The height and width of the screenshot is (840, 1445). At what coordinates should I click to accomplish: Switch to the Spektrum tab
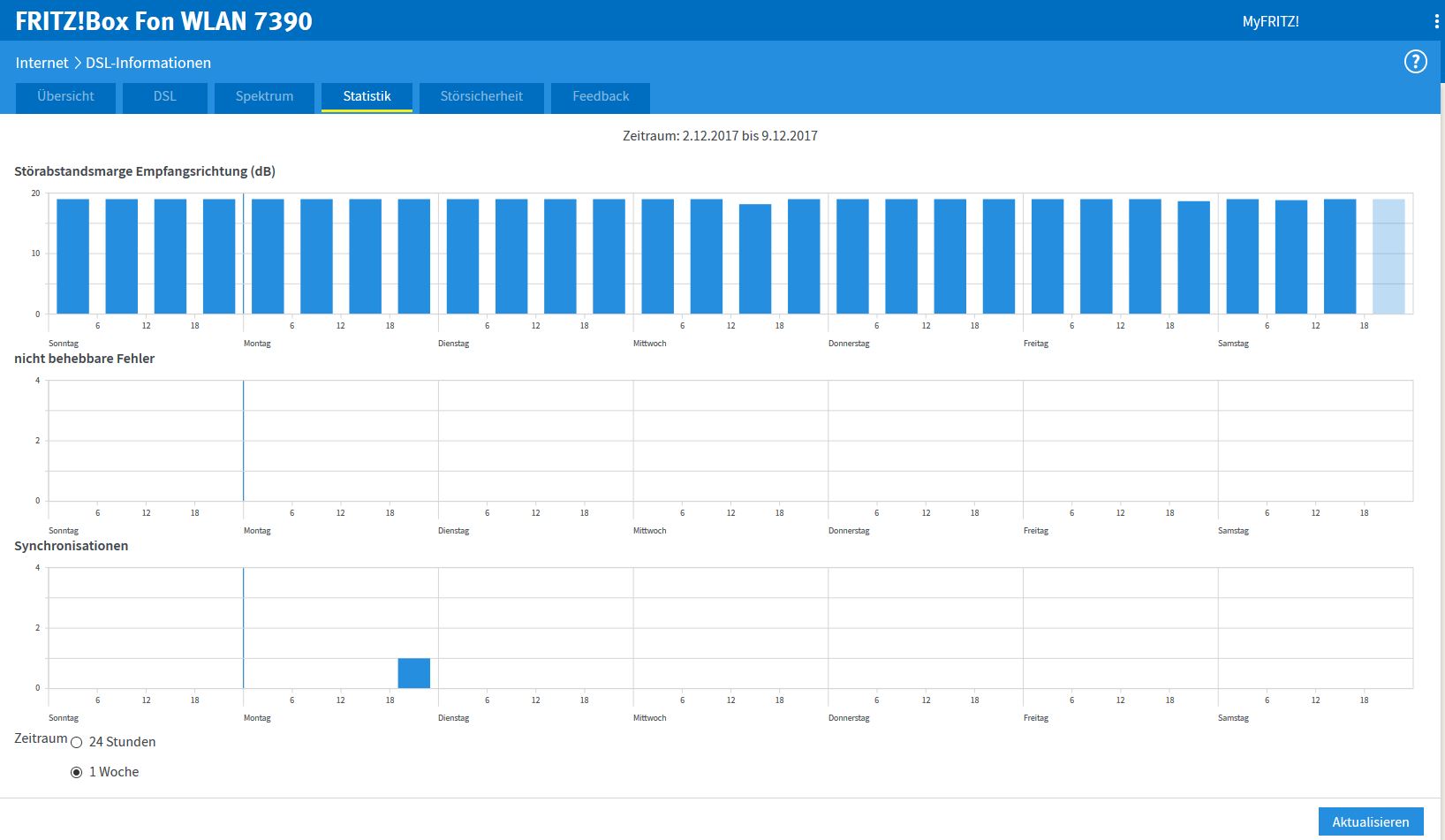point(264,96)
